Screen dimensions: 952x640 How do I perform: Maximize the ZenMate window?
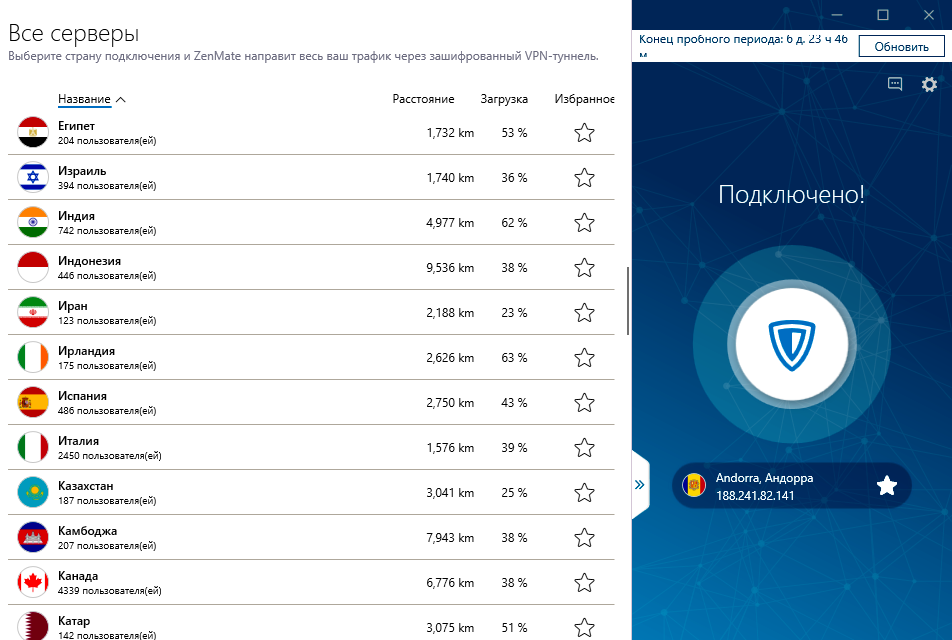883,15
